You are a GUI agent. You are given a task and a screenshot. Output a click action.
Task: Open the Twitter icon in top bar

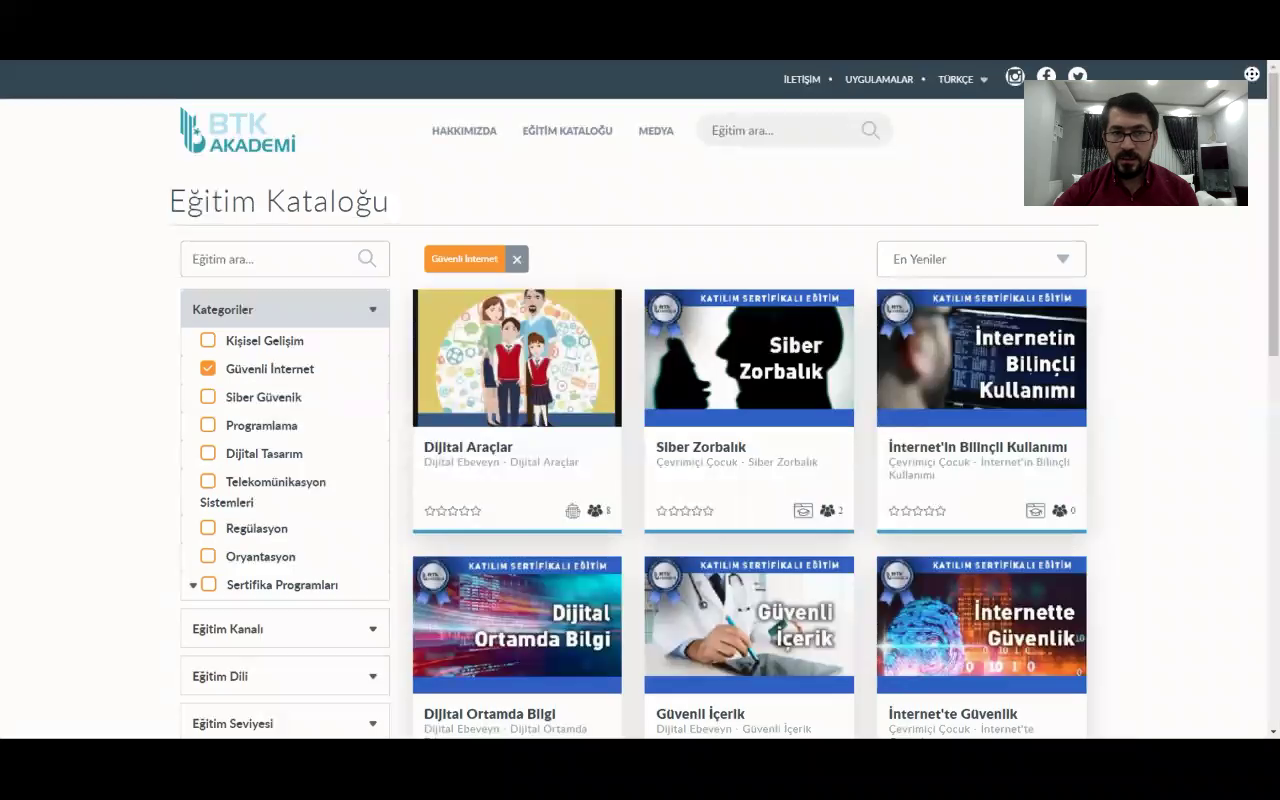(1077, 76)
